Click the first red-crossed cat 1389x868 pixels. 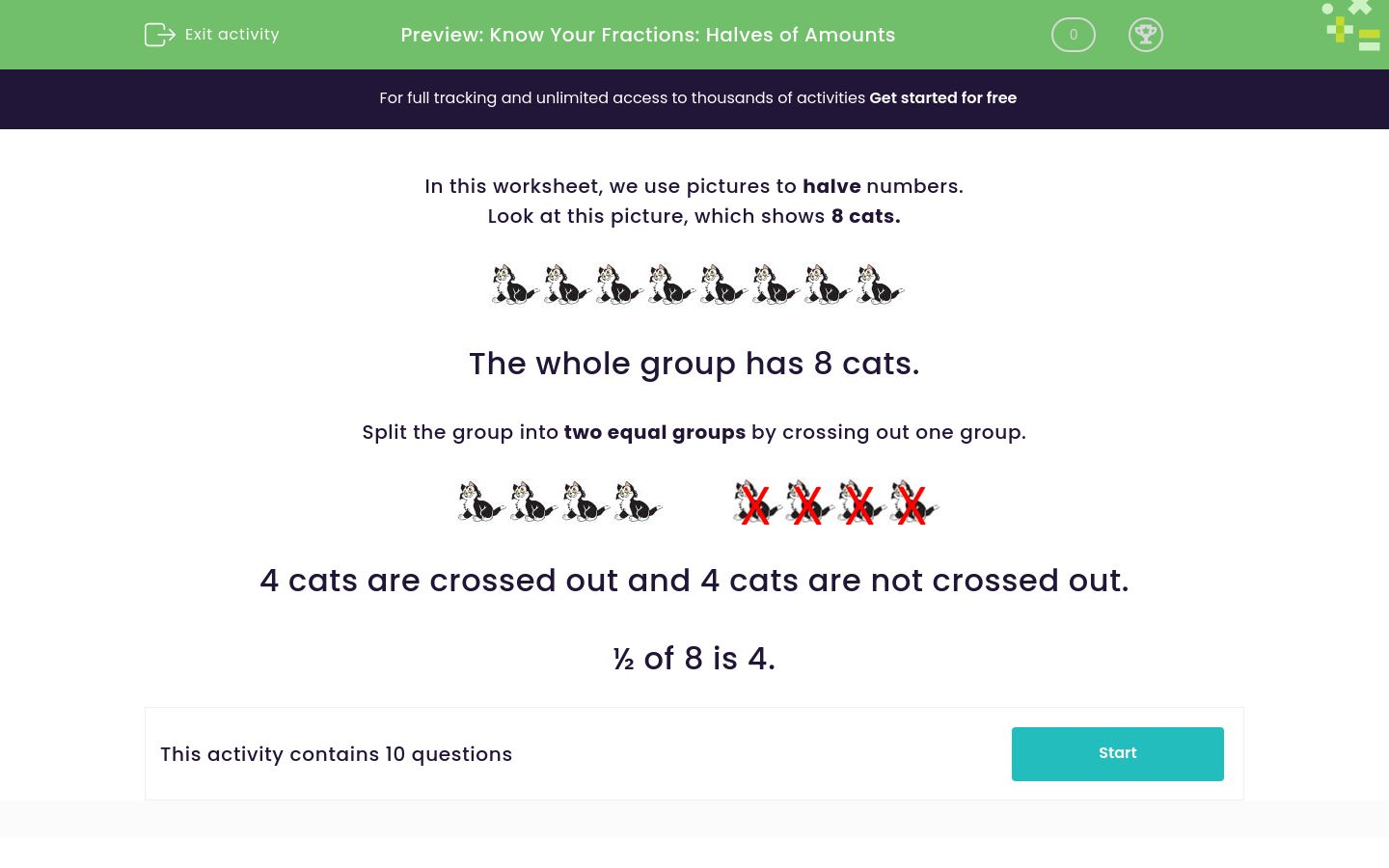(x=756, y=502)
